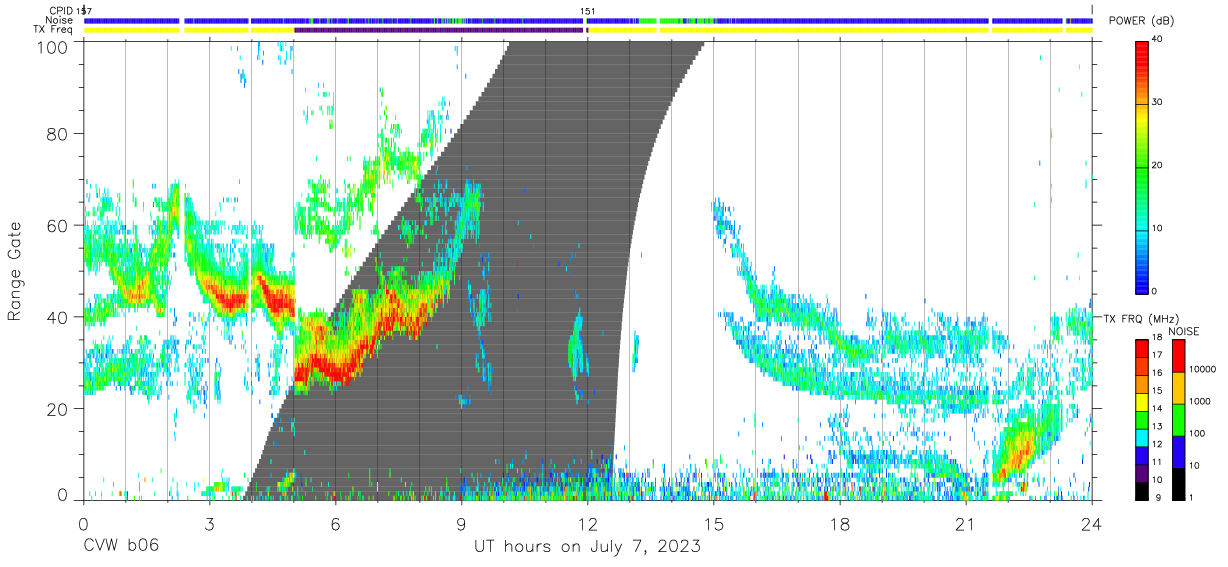Click the x-axis tick label '21'
Image resolution: width=1228 pixels, height=567 pixels.
[x=965, y=524]
